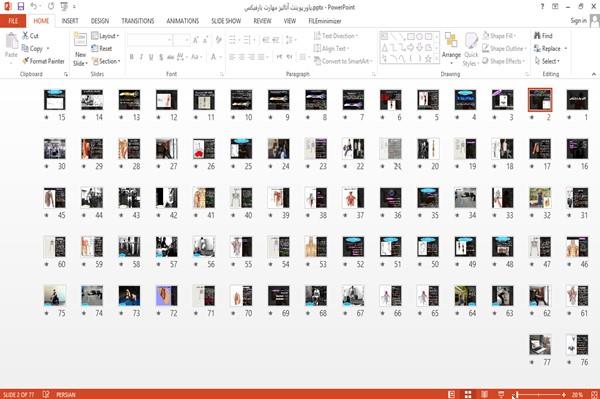Click fit slide to window icon
Screen dimensions: 600x399
pos(594,394)
